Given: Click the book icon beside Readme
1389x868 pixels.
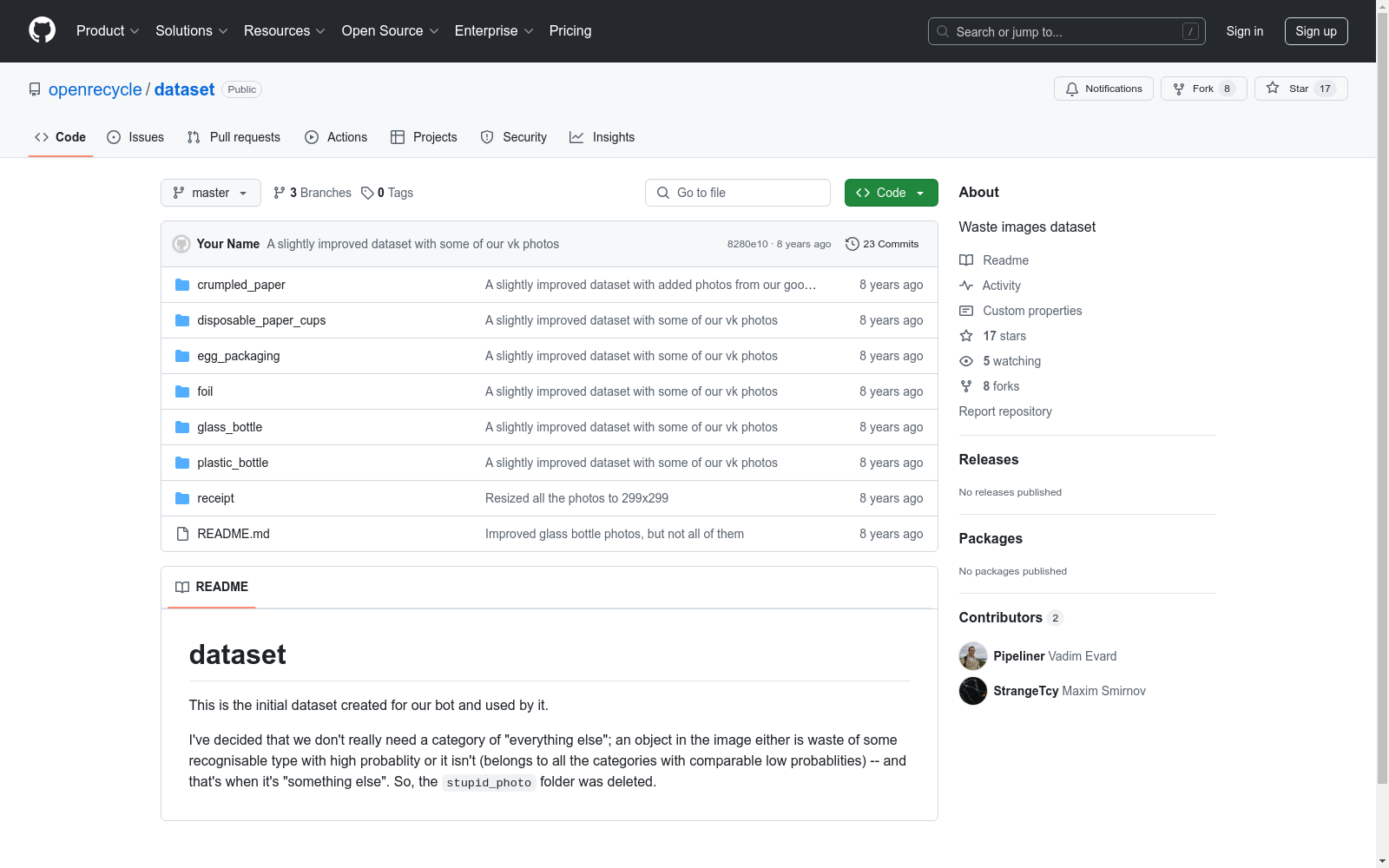Looking at the screenshot, I should (966, 260).
